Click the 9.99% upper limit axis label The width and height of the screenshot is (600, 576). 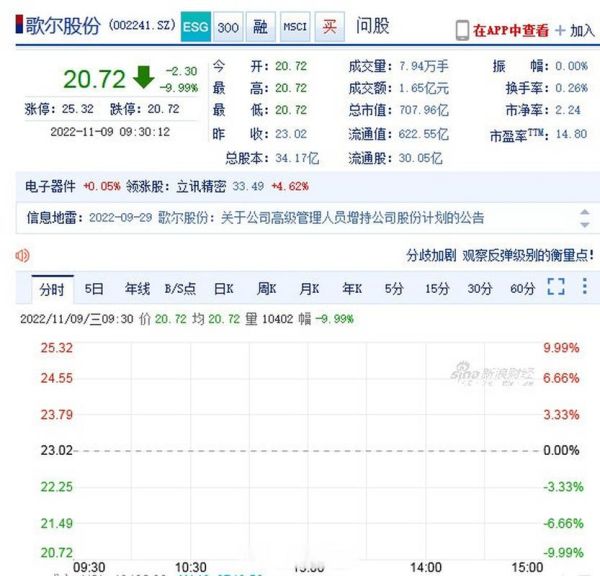(561, 348)
